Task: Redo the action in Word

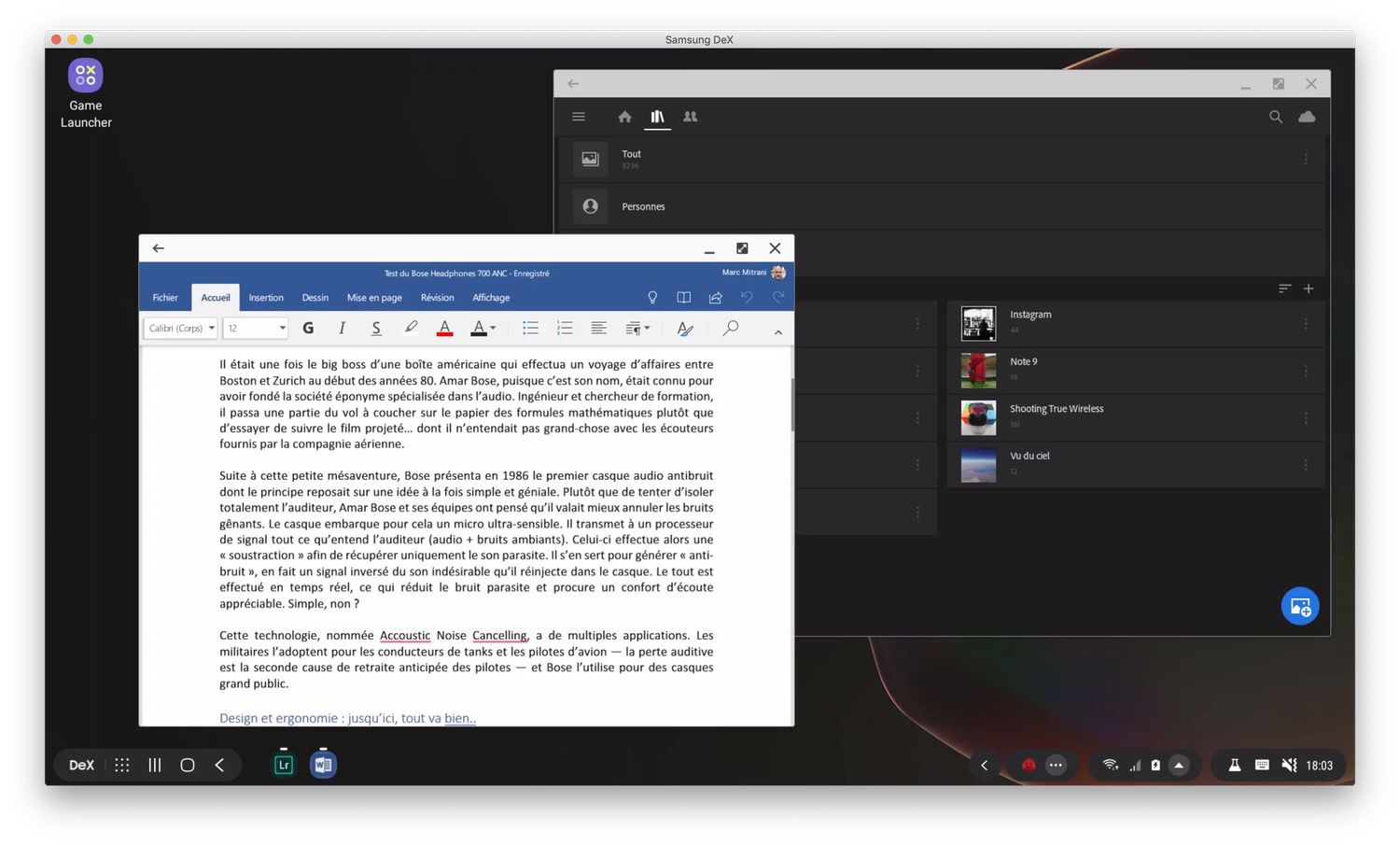Action: pyautogui.click(x=778, y=297)
